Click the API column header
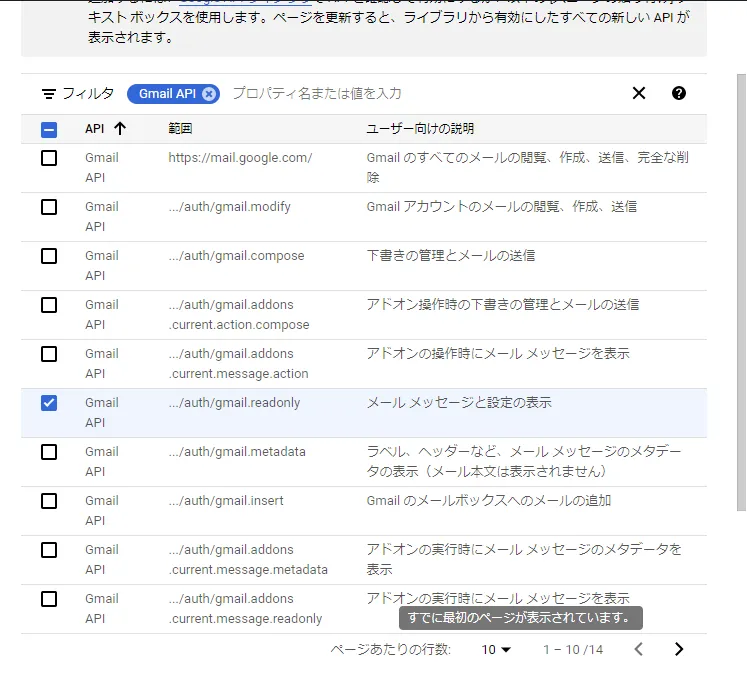Screen dimensions: 747x698 click(94, 129)
